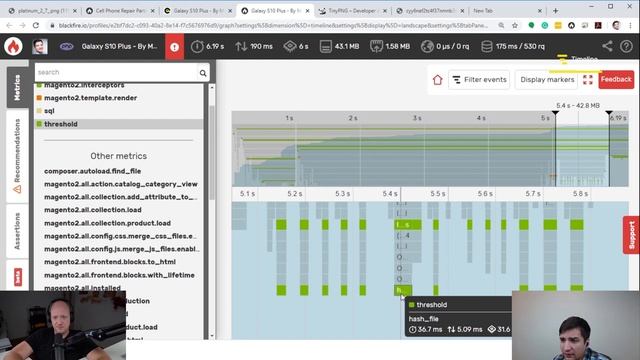Toggle Display markers
The width and height of the screenshot is (640, 360).
click(x=547, y=80)
